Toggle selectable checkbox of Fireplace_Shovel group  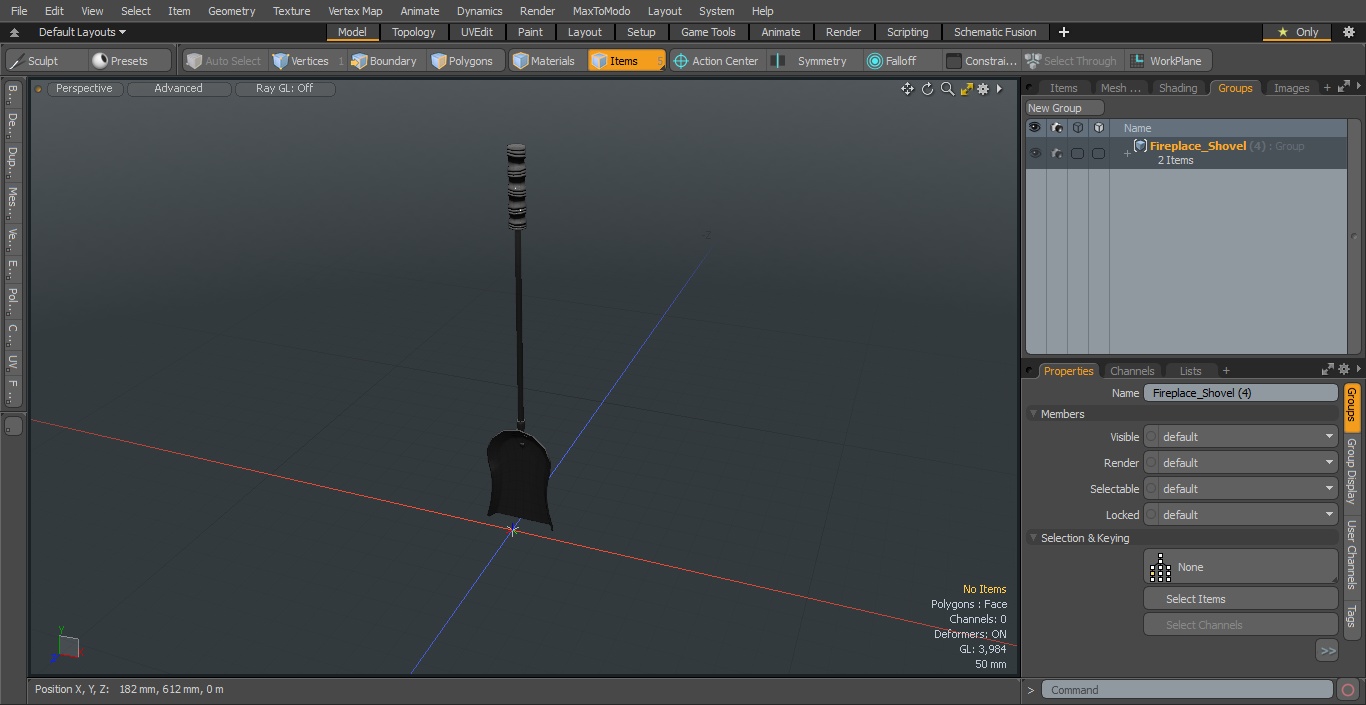coord(1077,153)
